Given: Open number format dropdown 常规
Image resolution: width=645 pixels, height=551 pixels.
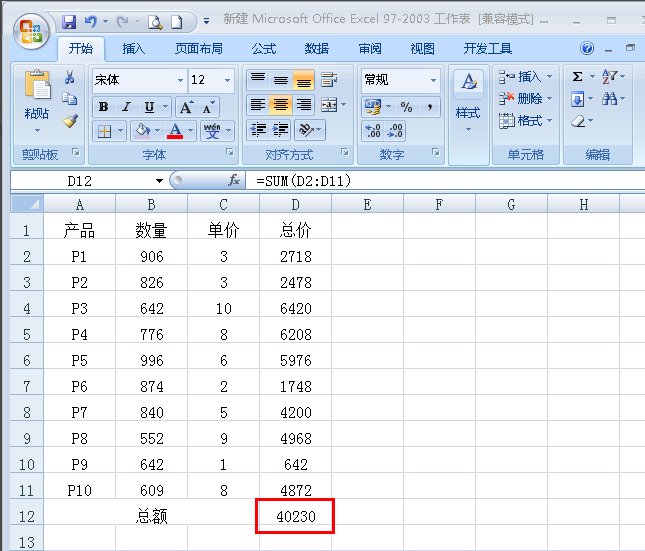Looking at the screenshot, I should point(433,80).
